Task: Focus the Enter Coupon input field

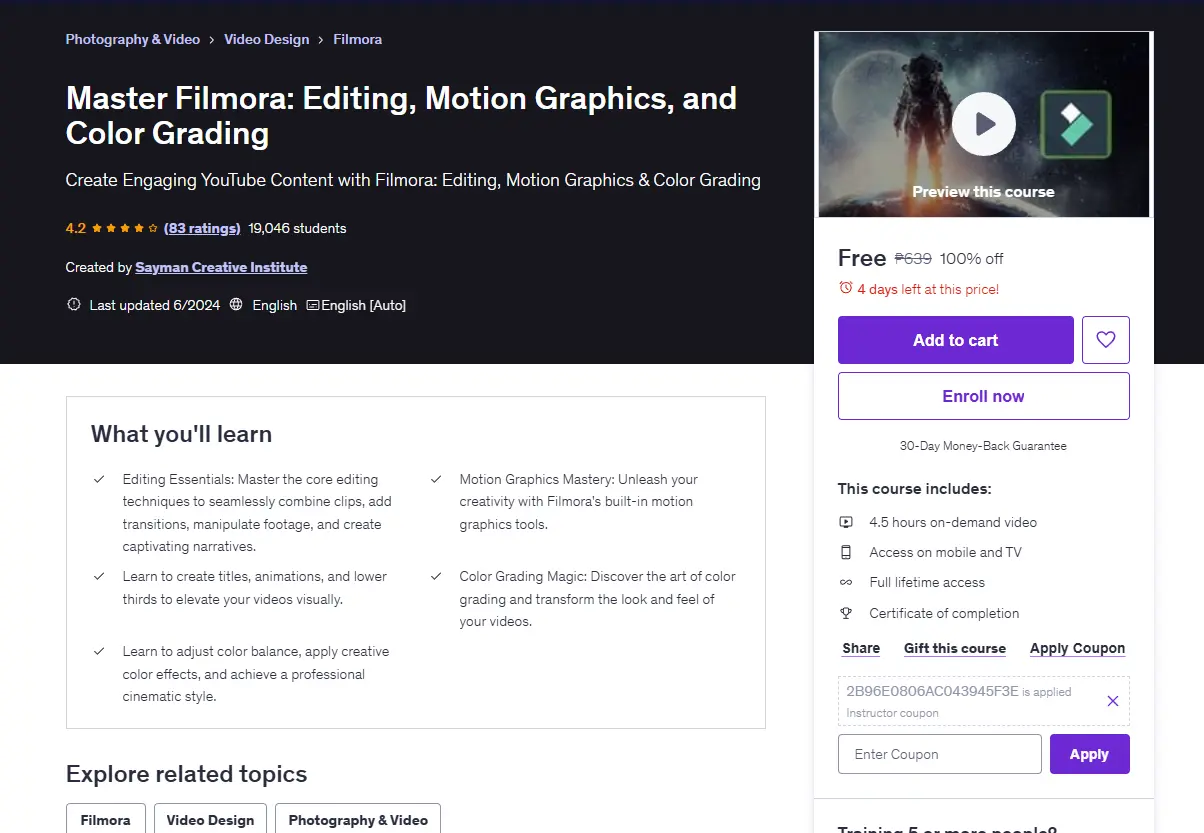Action: click(940, 754)
